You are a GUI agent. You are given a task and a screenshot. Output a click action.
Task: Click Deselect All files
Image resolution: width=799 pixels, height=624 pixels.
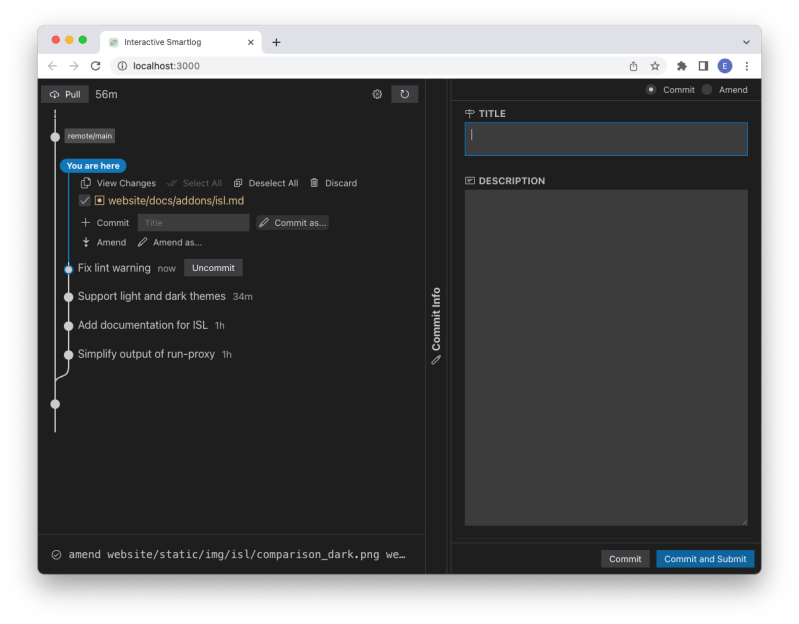coord(266,183)
